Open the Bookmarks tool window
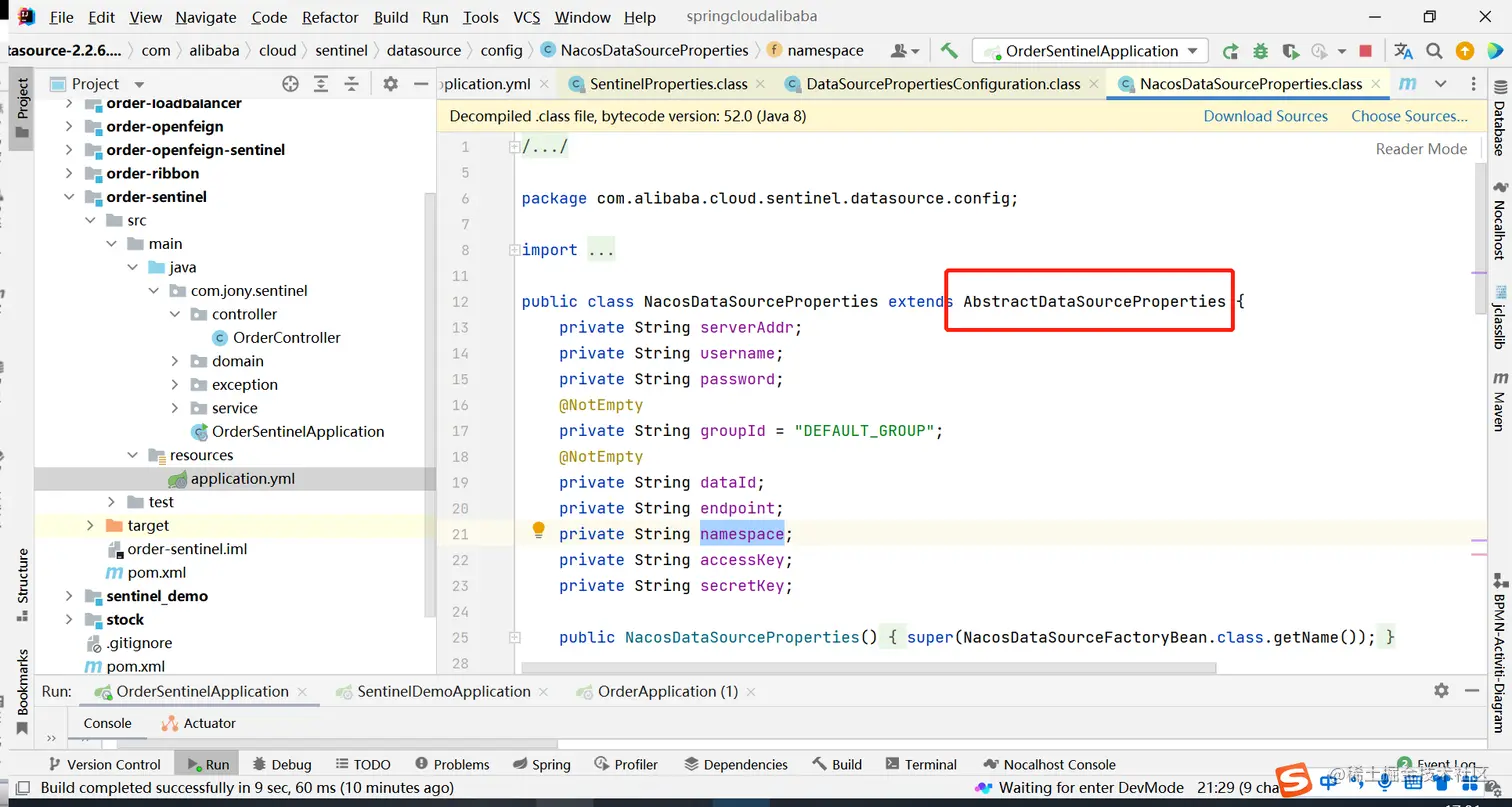The height and width of the screenshot is (807, 1512). 22,692
